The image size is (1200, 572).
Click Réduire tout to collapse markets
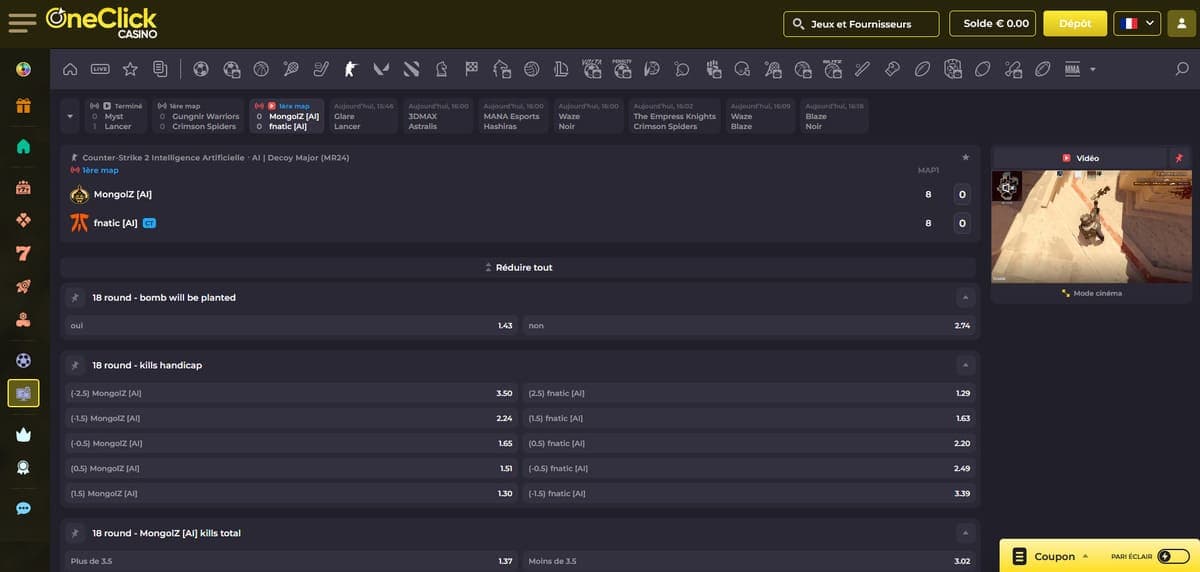pos(518,267)
